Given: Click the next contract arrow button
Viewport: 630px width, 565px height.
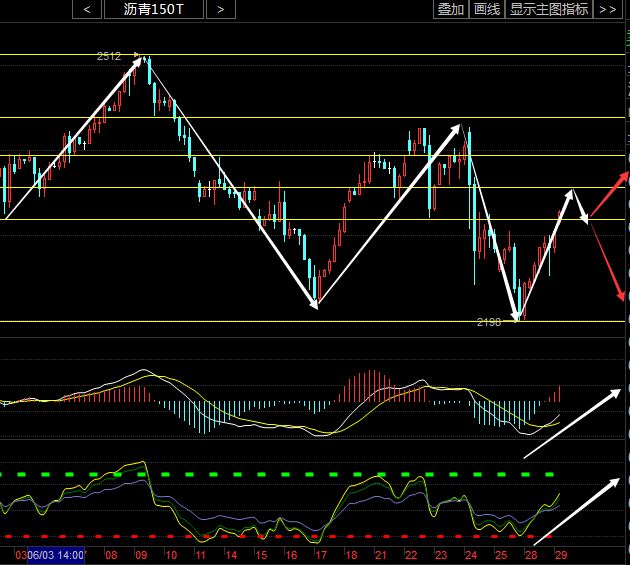Looking at the screenshot, I should (x=222, y=9).
